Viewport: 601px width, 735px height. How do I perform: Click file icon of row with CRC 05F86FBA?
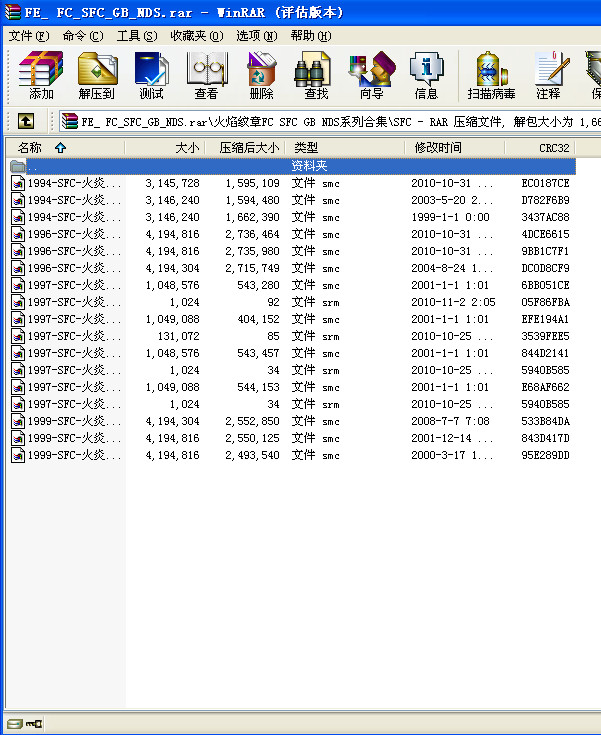[x=18, y=302]
